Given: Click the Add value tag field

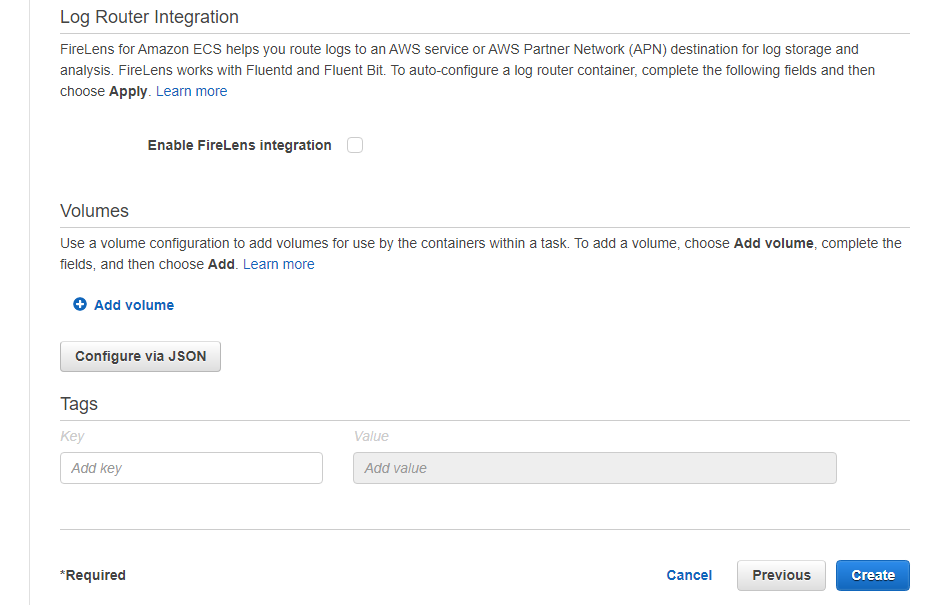Looking at the screenshot, I should (594, 468).
